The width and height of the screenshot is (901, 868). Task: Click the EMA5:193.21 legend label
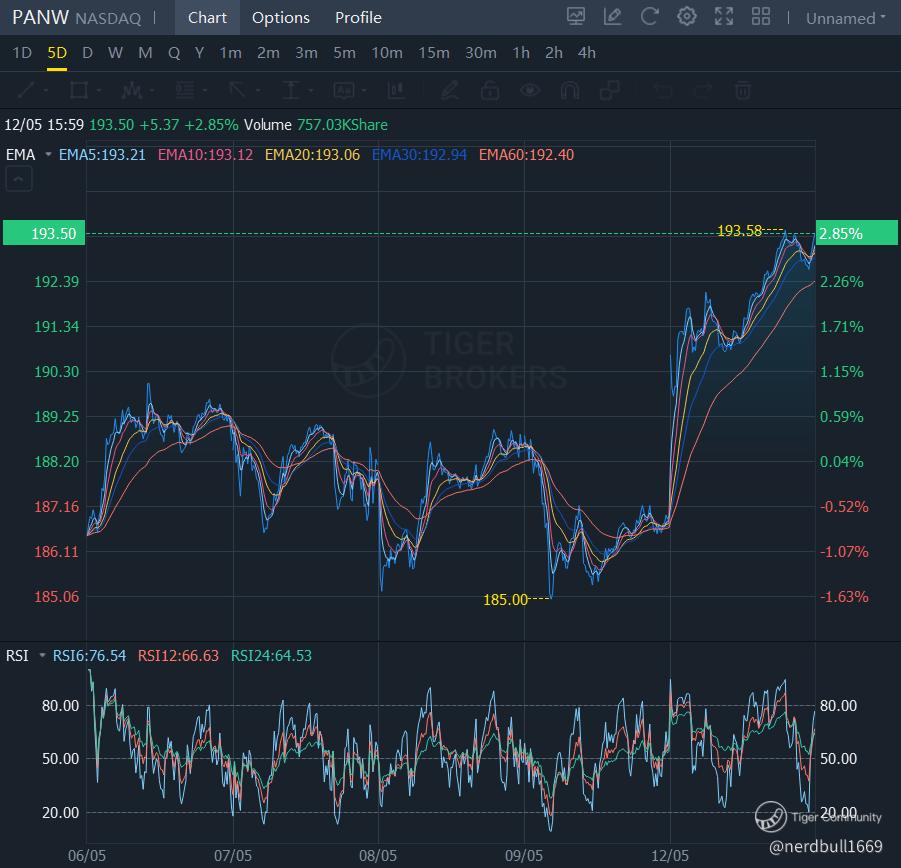(x=102, y=155)
